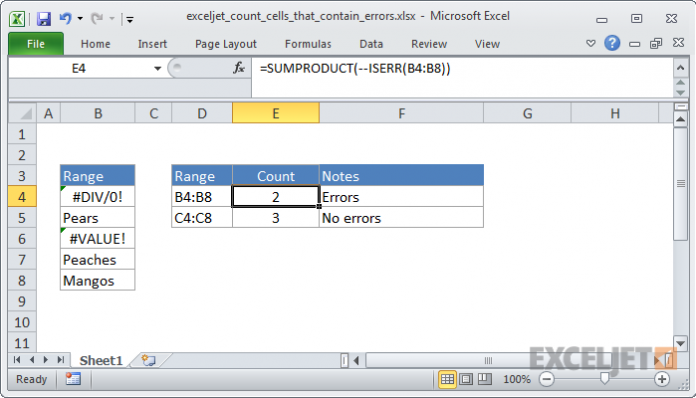Select cell E5 containing 3
The image size is (696, 398).
276,218
